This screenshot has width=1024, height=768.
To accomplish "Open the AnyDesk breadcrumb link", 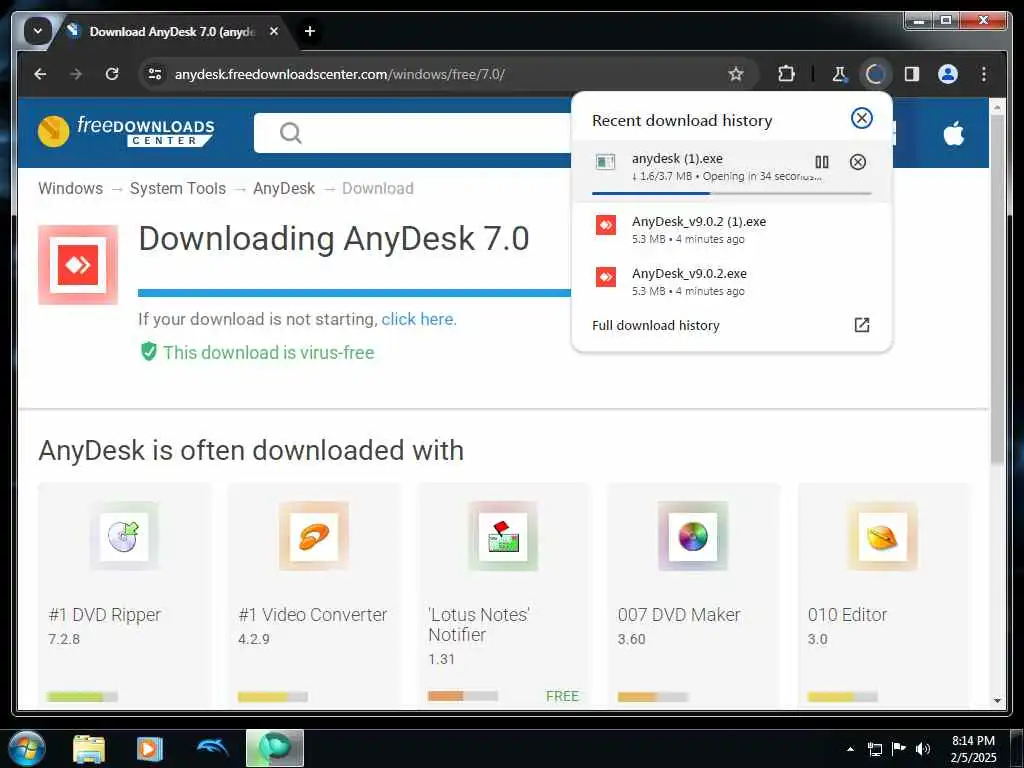I will pos(284,189).
